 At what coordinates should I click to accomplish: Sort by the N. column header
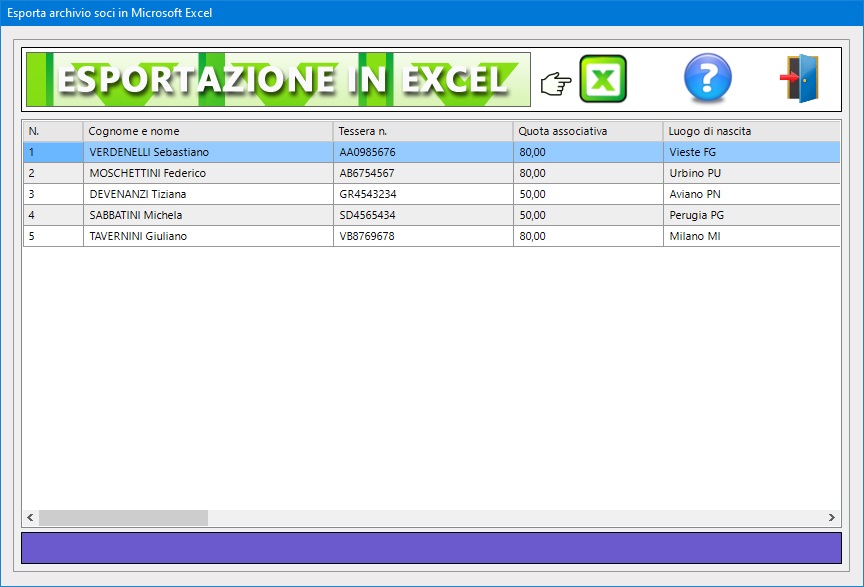click(53, 131)
